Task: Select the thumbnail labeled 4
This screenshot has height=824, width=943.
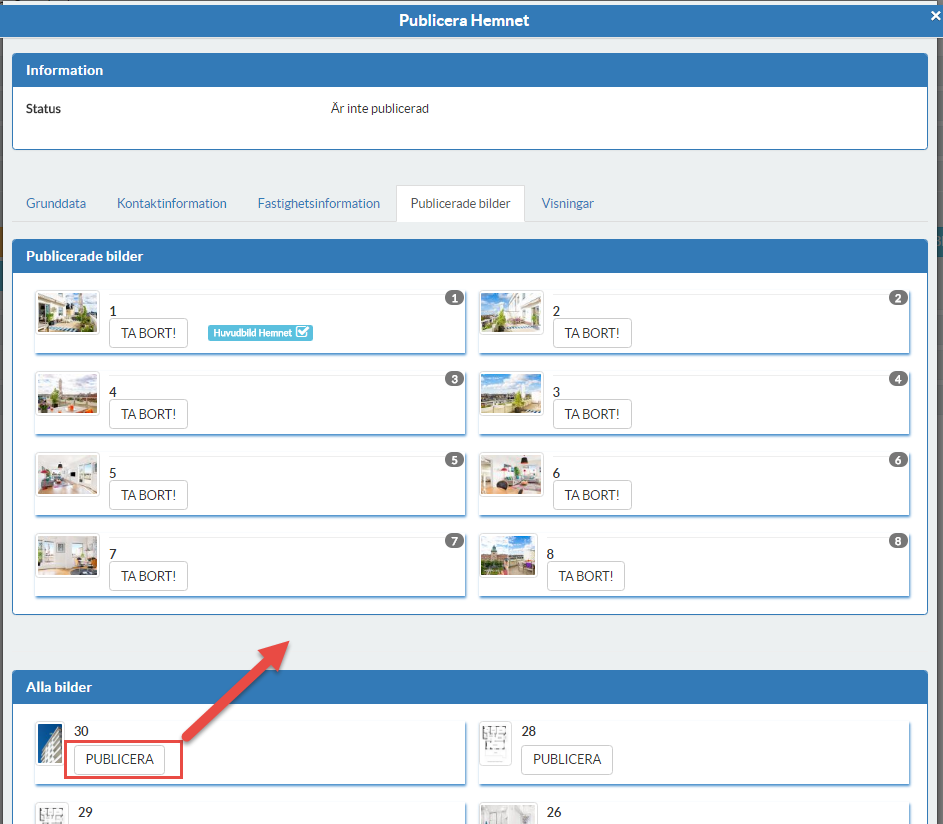Action: pyautogui.click(x=67, y=393)
